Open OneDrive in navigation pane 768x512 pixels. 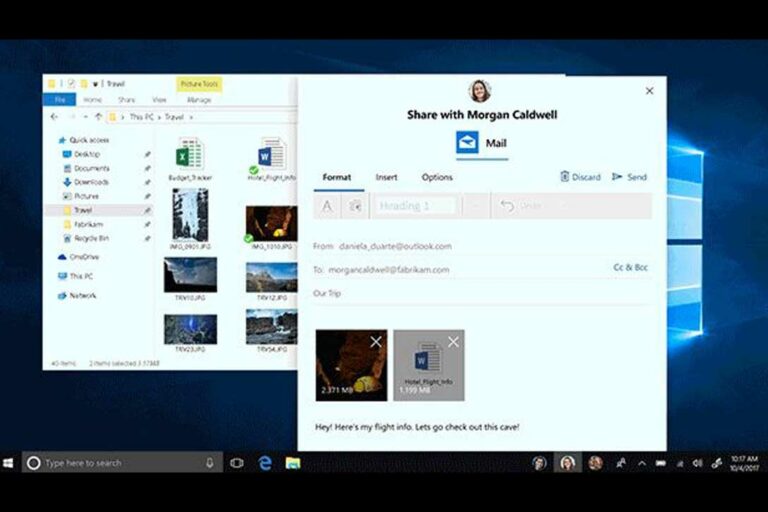click(x=78, y=257)
